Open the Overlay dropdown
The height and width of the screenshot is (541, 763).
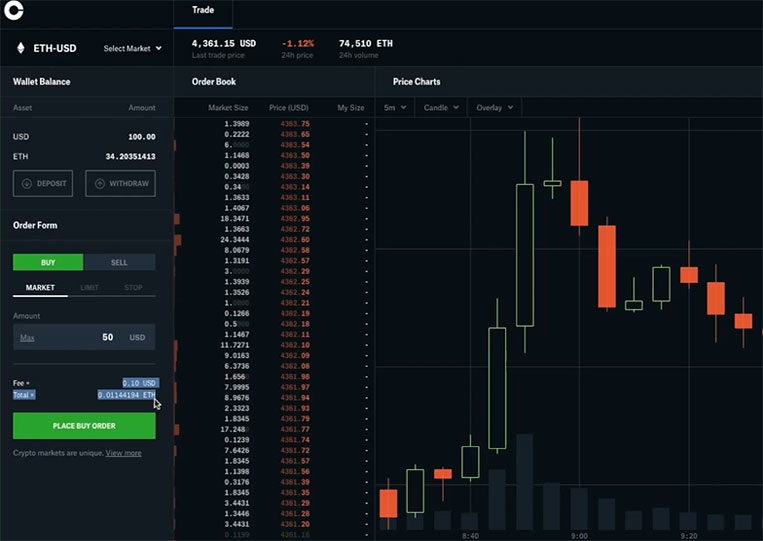pos(494,108)
